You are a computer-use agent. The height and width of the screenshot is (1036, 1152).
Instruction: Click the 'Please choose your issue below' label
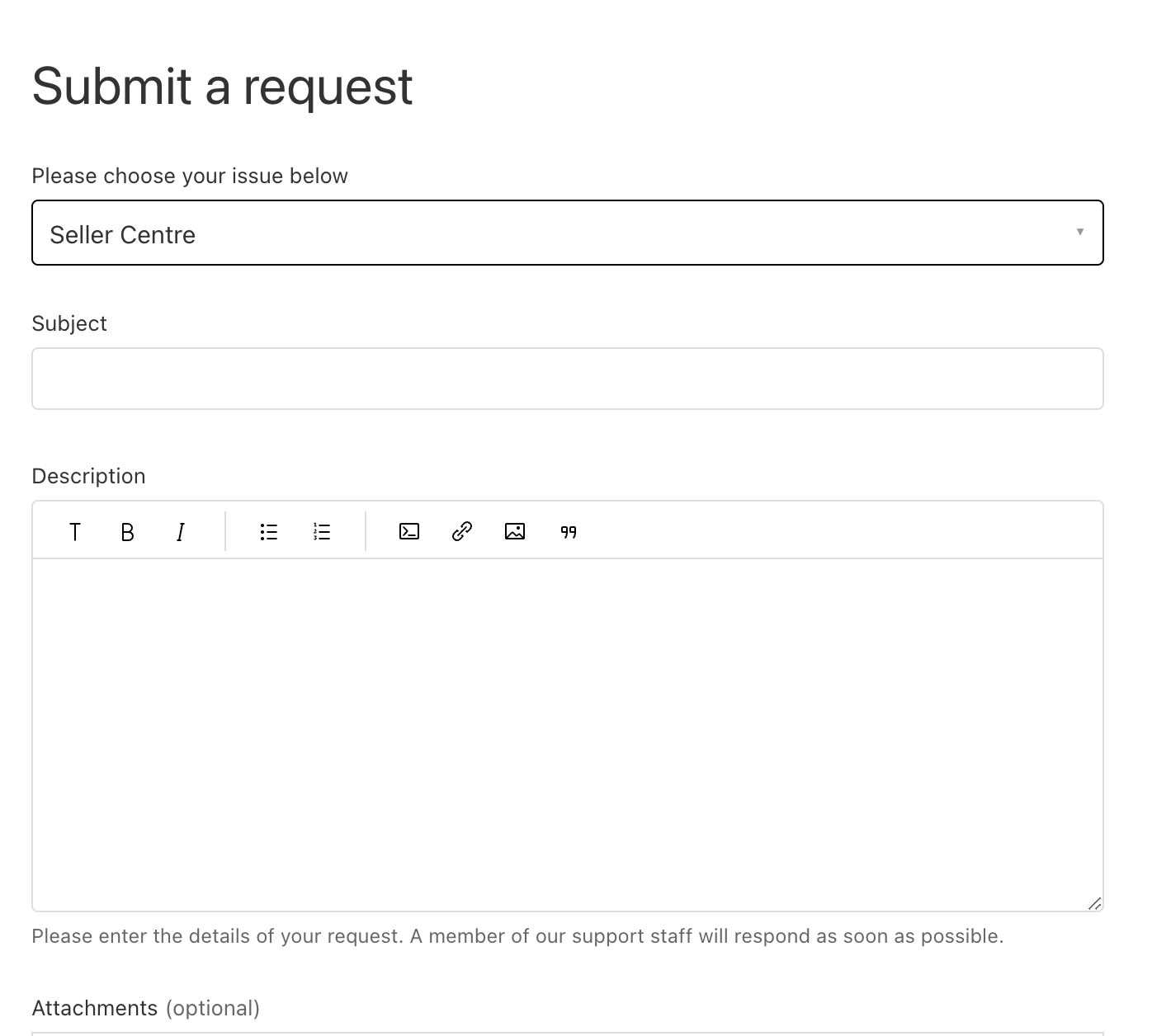[x=190, y=176]
